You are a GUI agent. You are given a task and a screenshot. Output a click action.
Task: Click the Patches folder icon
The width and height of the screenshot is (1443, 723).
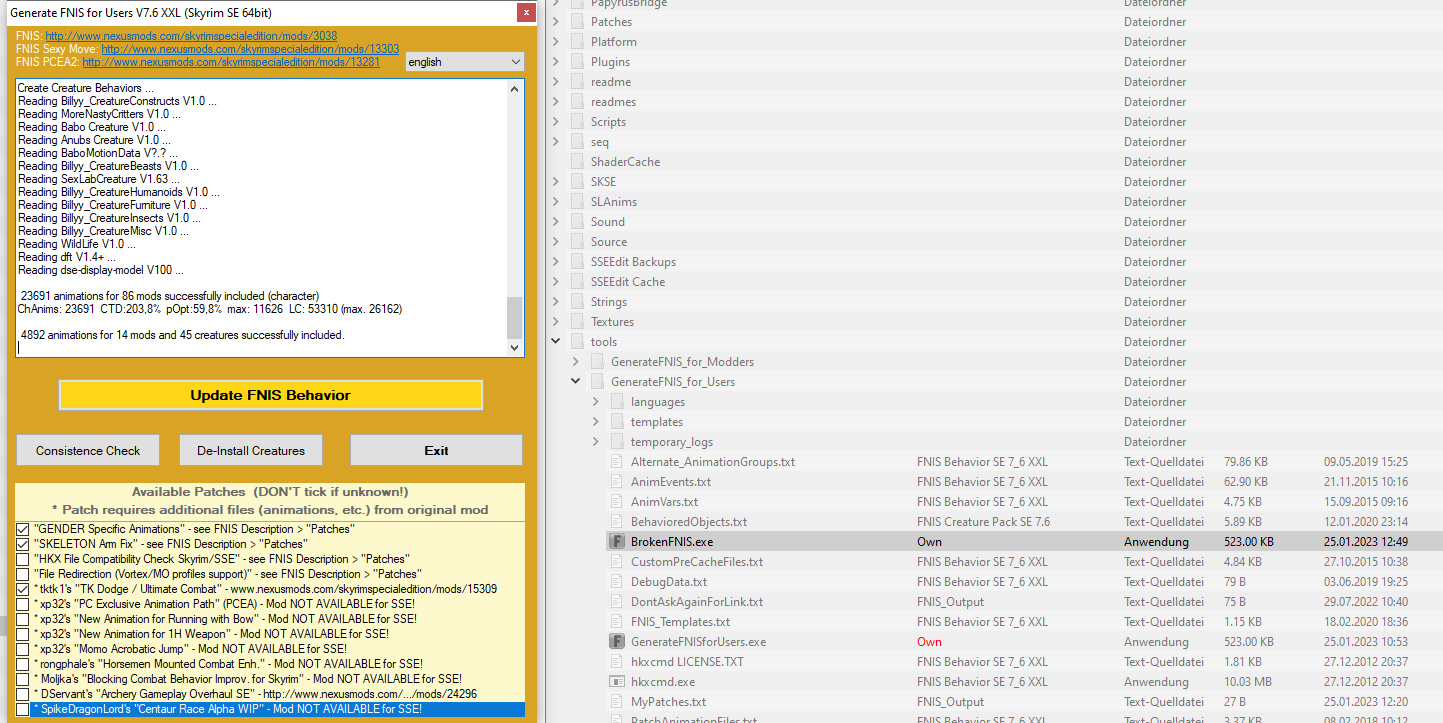tap(577, 21)
